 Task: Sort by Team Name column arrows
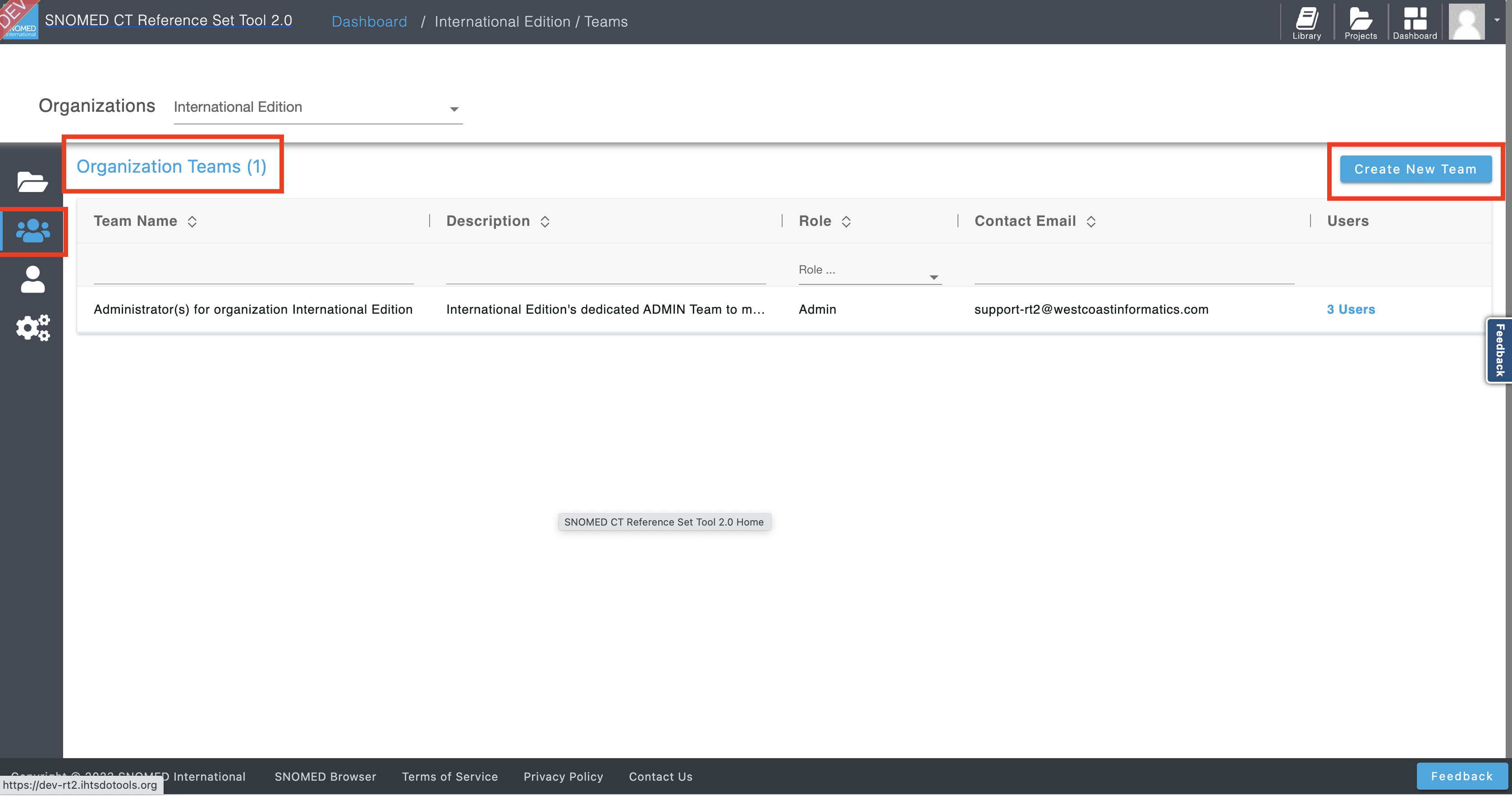192,221
